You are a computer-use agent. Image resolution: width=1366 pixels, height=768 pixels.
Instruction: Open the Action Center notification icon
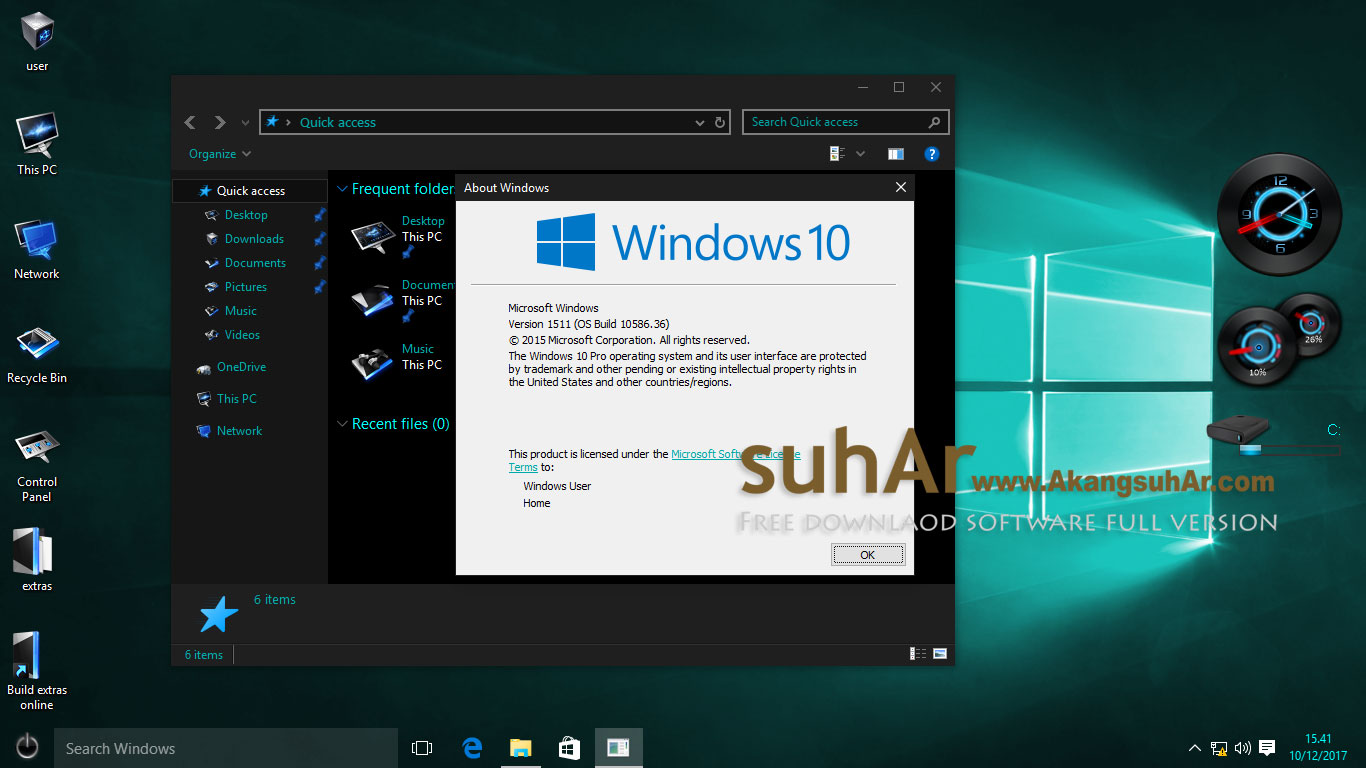1267,748
